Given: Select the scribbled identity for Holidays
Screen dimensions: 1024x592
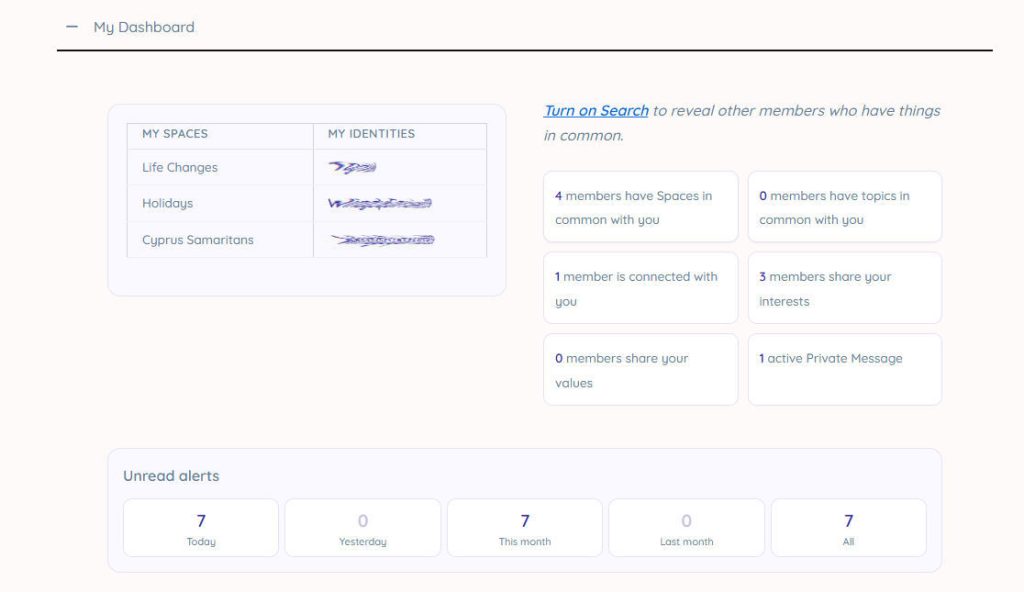Looking at the screenshot, I should tap(379, 203).
